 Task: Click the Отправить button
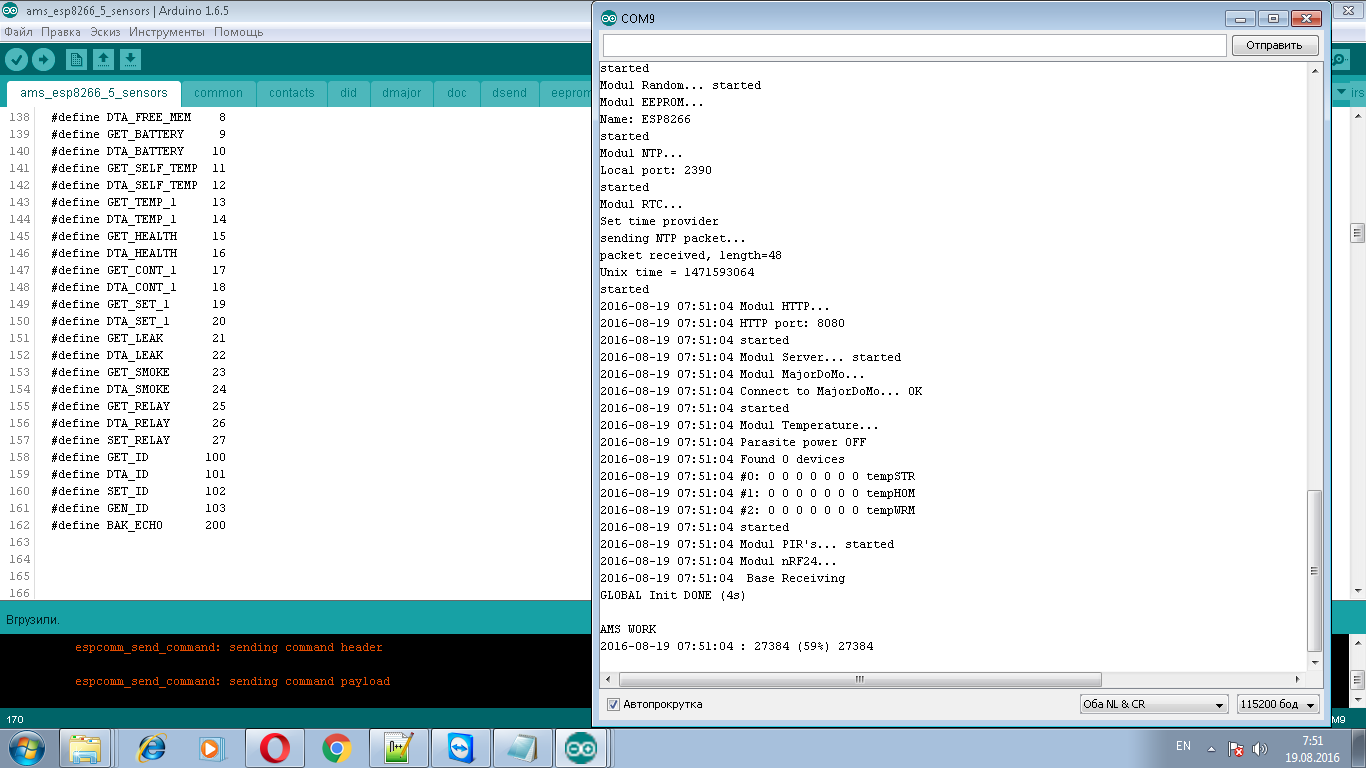(1275, 45)
